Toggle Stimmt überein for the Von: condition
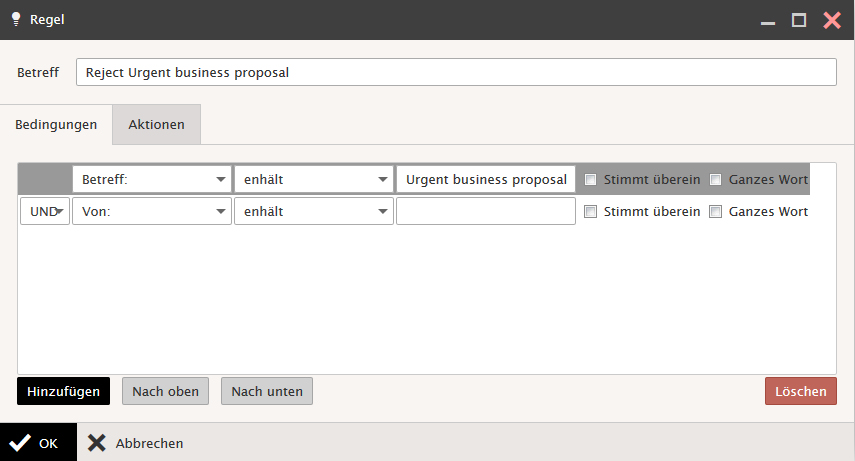The height and width of the screenshot is (461, 855). point(591,212)
